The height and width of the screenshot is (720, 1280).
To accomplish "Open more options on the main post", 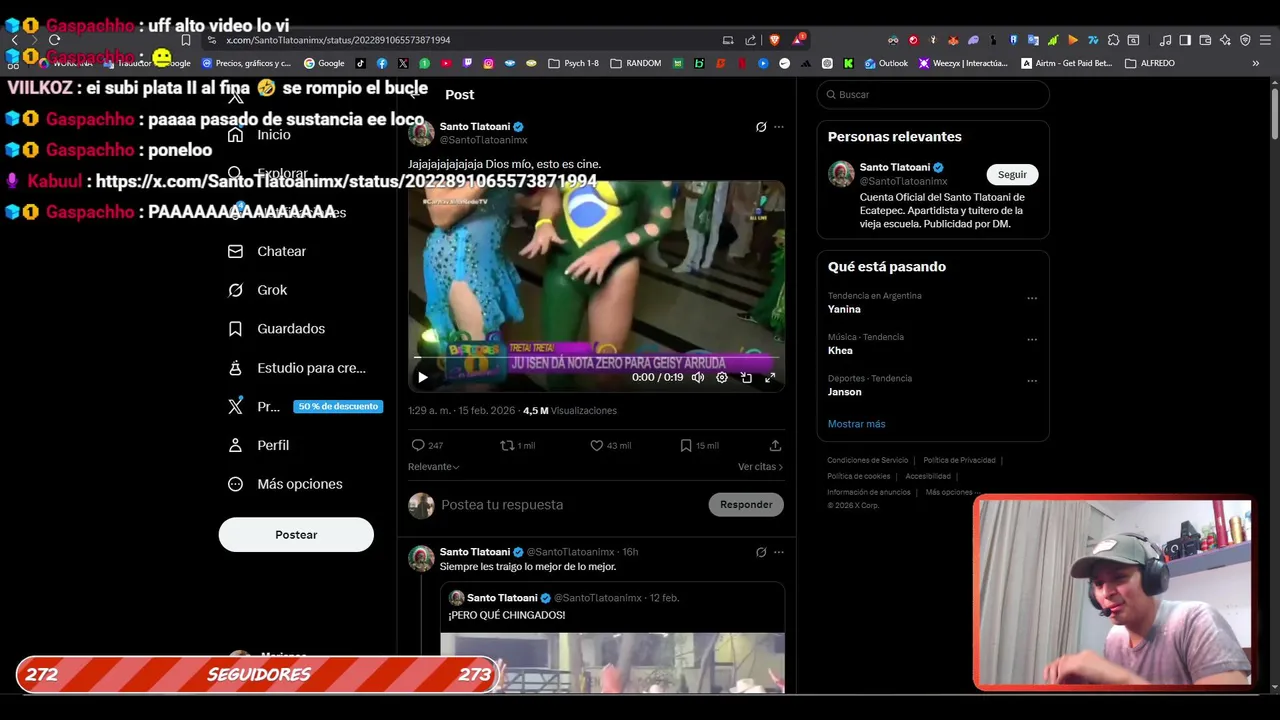I will [x=779, y=127].
